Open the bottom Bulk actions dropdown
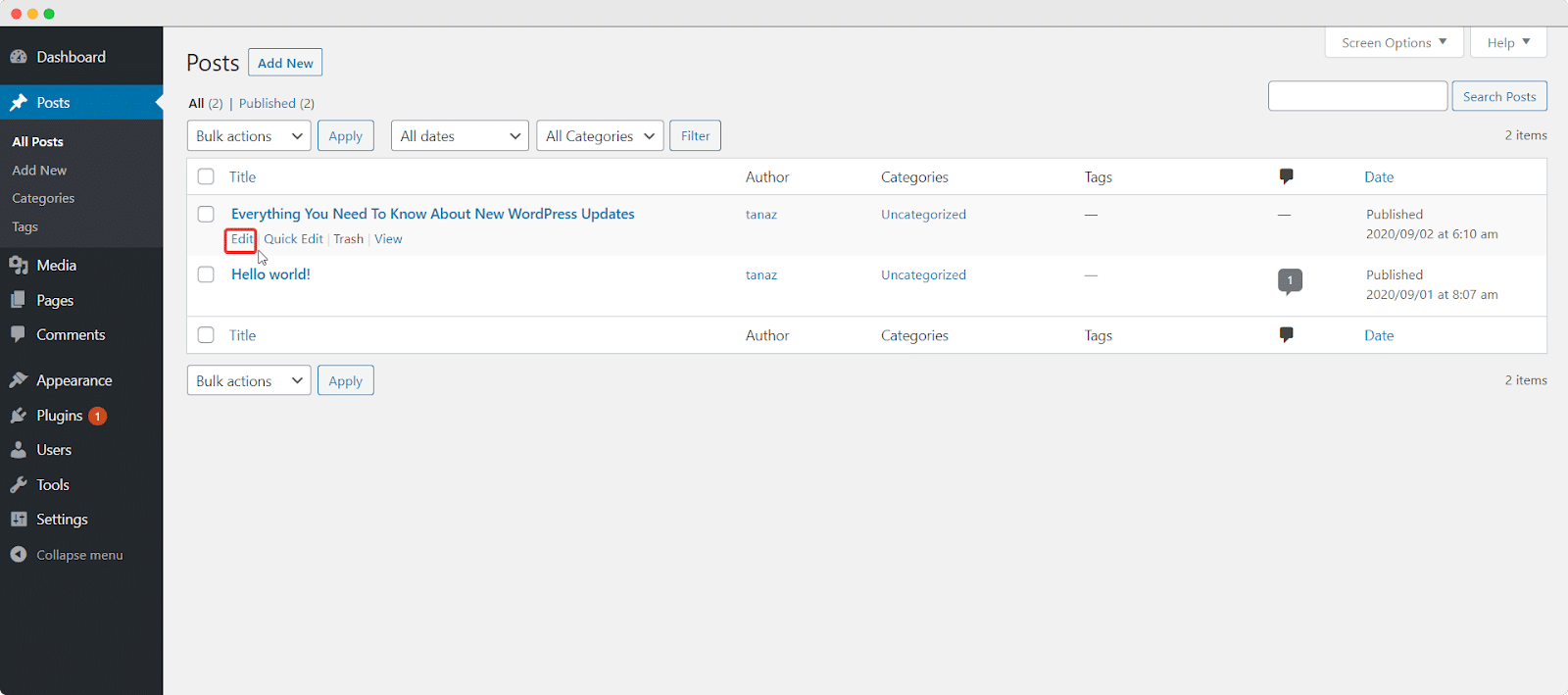The image size is (1568, 695). 249,380
